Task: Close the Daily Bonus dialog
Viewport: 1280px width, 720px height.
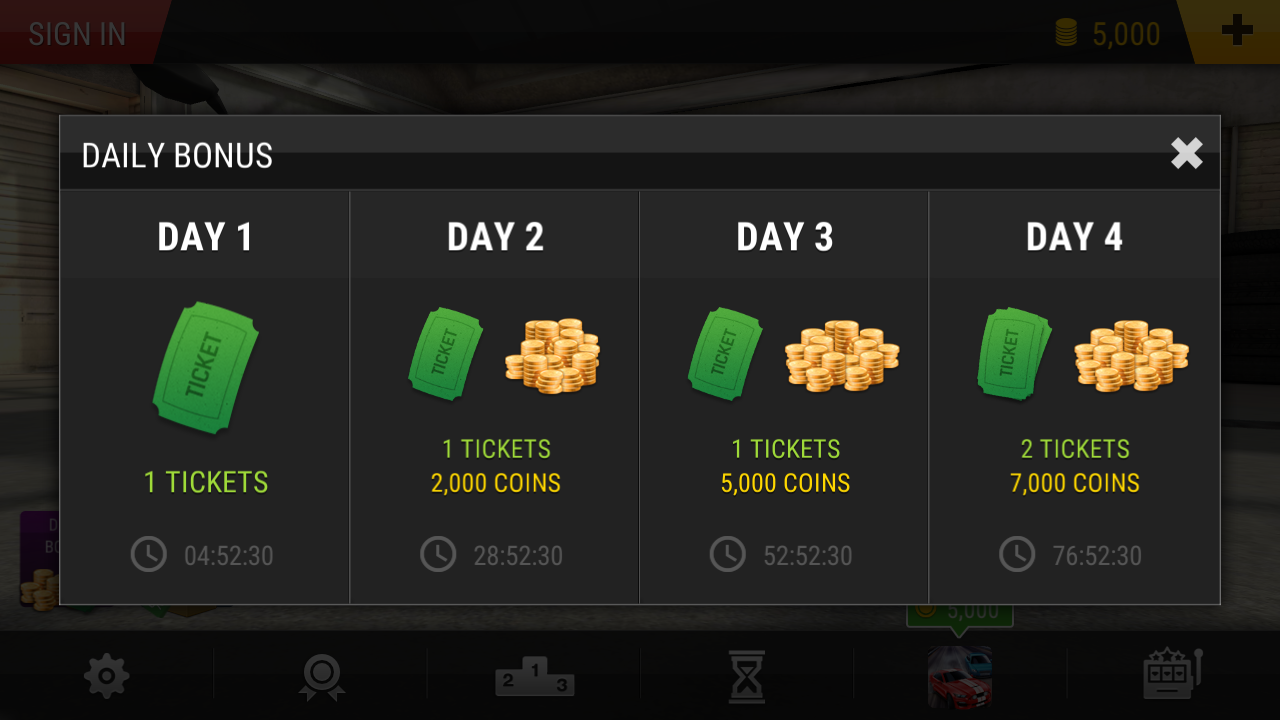Action: coord(1186,153)
